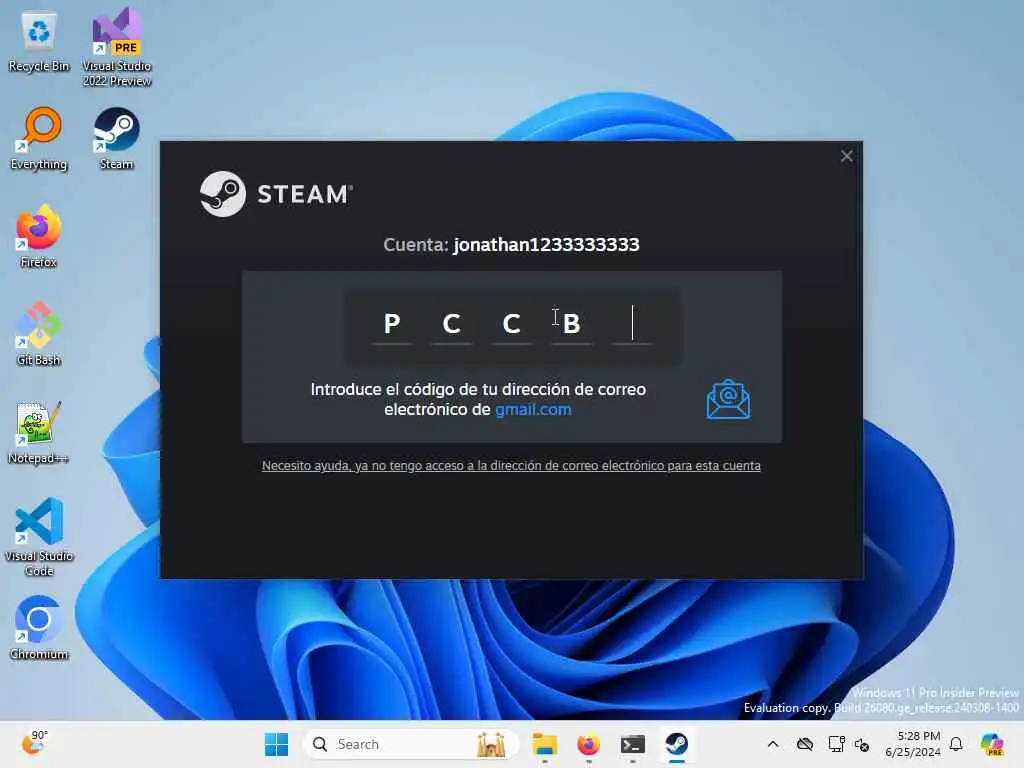Click the fourth code box containing B
The width and height of the screenshot is (1024, 768).
click(x=571, y=324)
